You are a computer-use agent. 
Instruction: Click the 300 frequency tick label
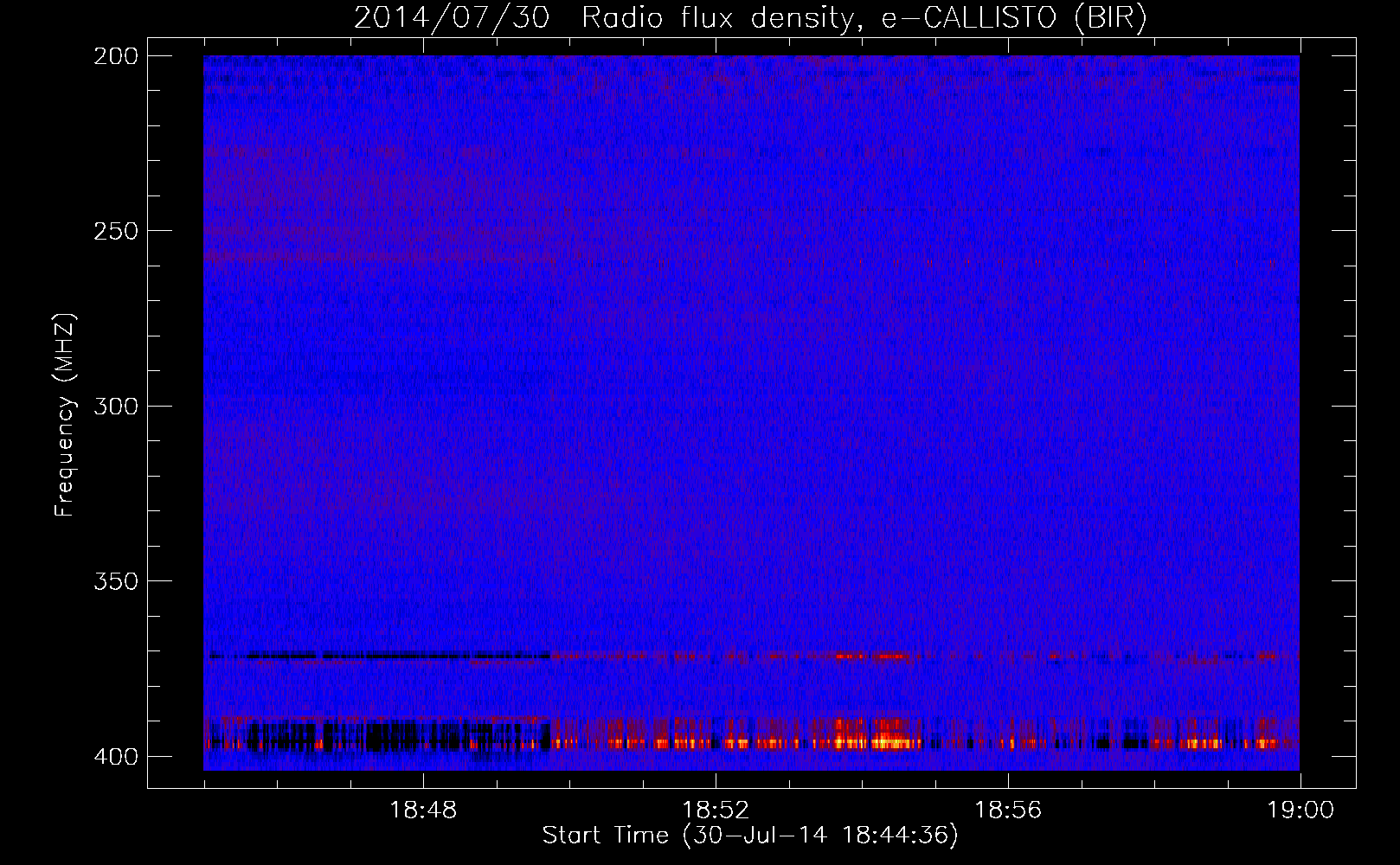tap(115, 406)
